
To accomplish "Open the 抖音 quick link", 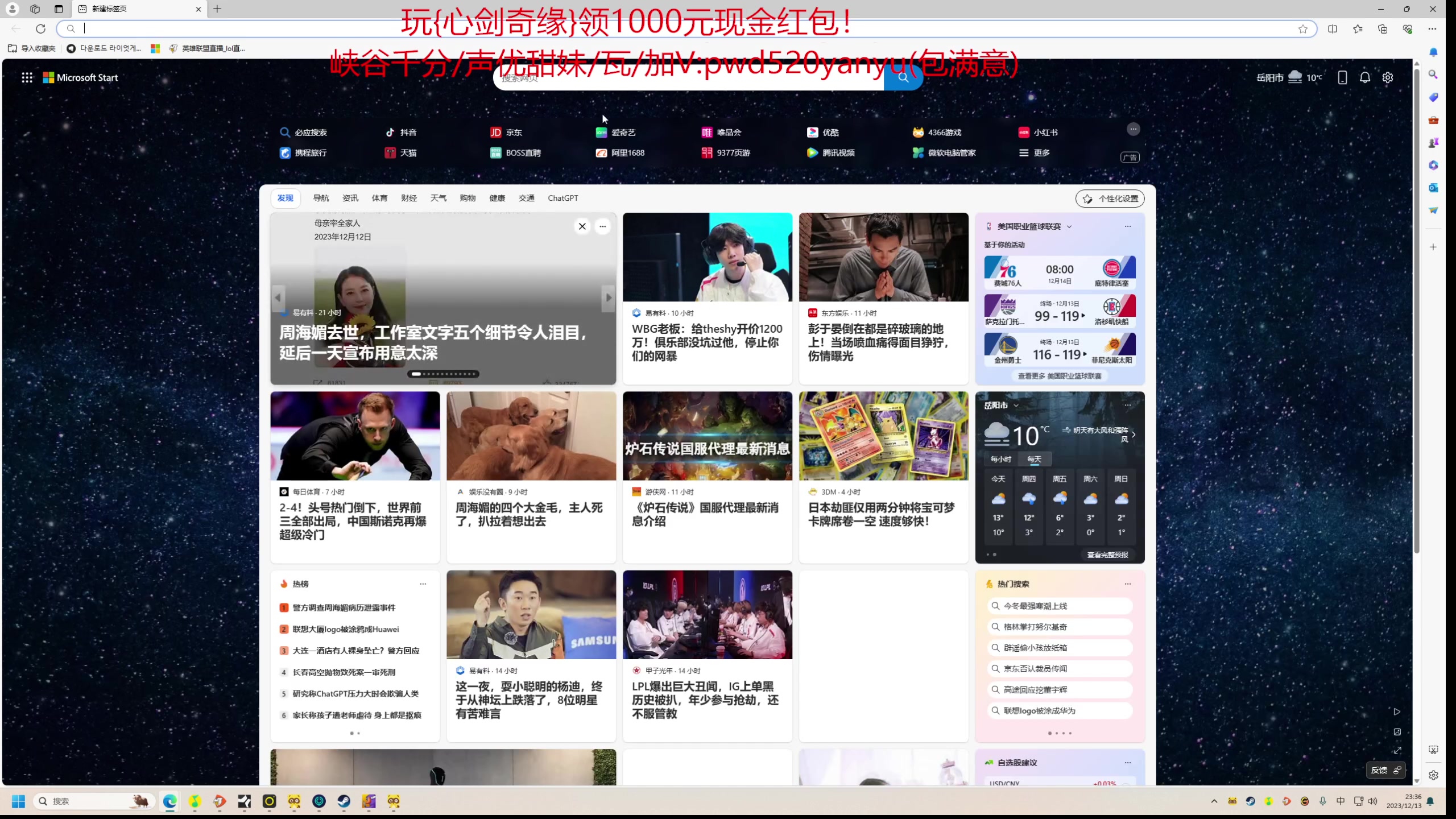I will pos(402,132).
